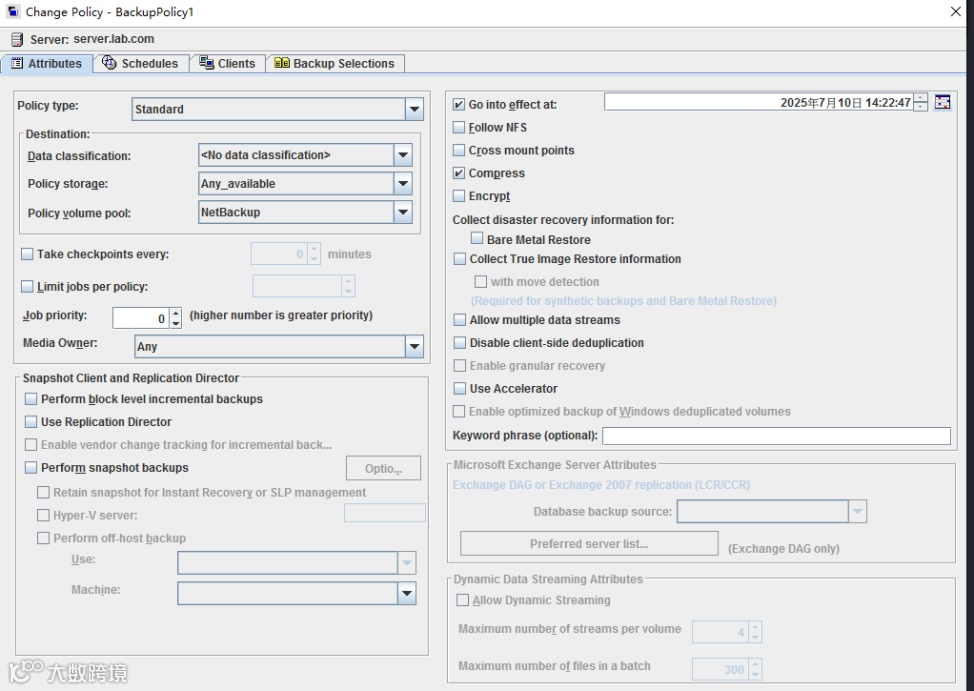974x691 pixels.
Task: Open the Use dropdown under off-host backup
Action: click(407, 563)
